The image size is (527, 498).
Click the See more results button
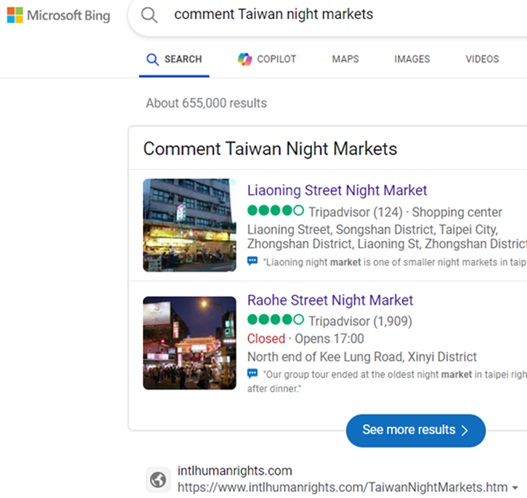point(416,430)
